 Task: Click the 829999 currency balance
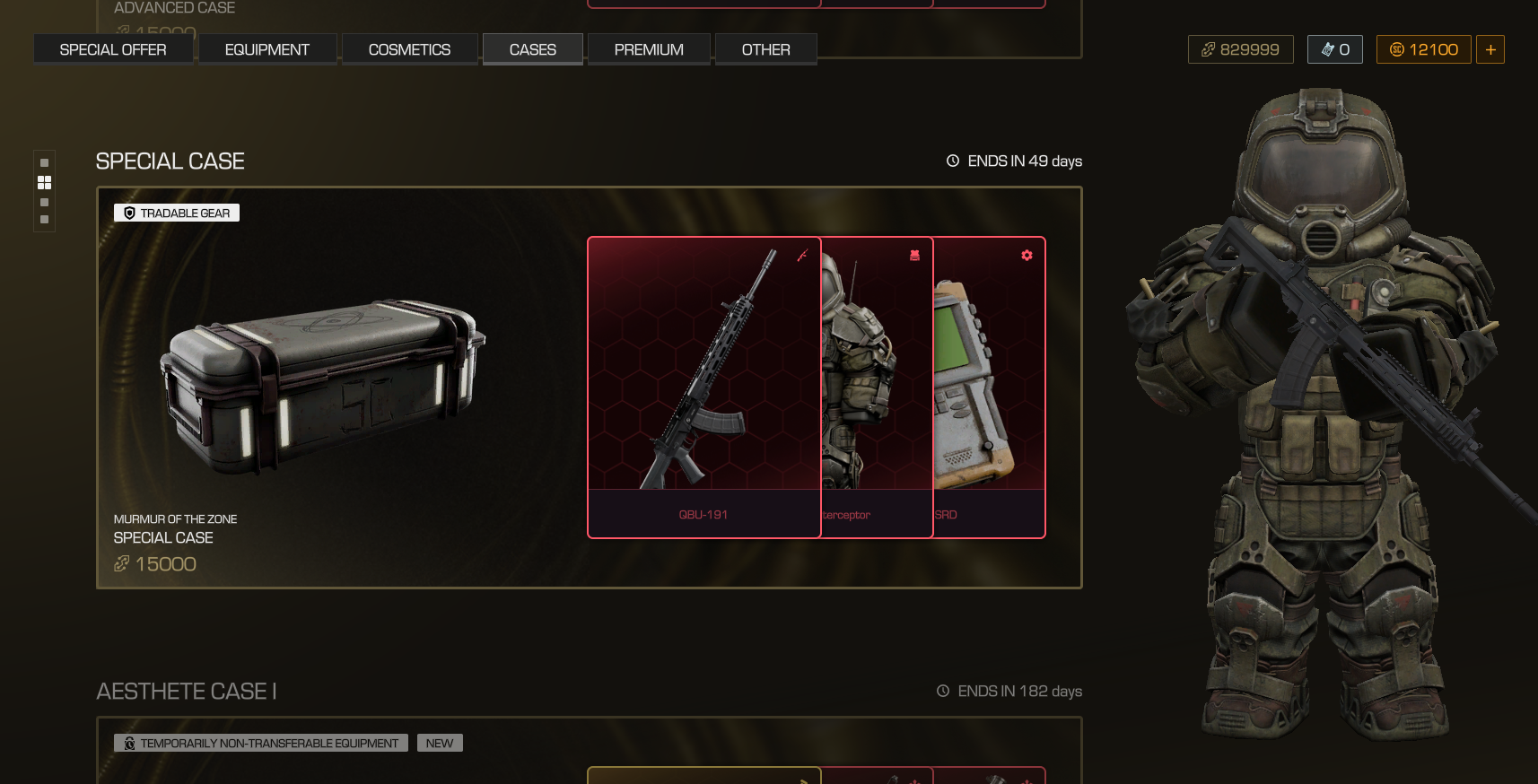1241,49
